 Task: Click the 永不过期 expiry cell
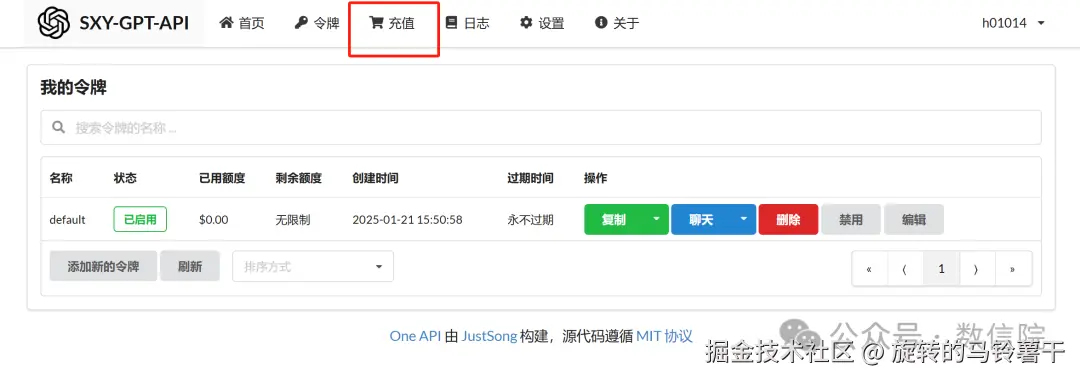[530, 220]
